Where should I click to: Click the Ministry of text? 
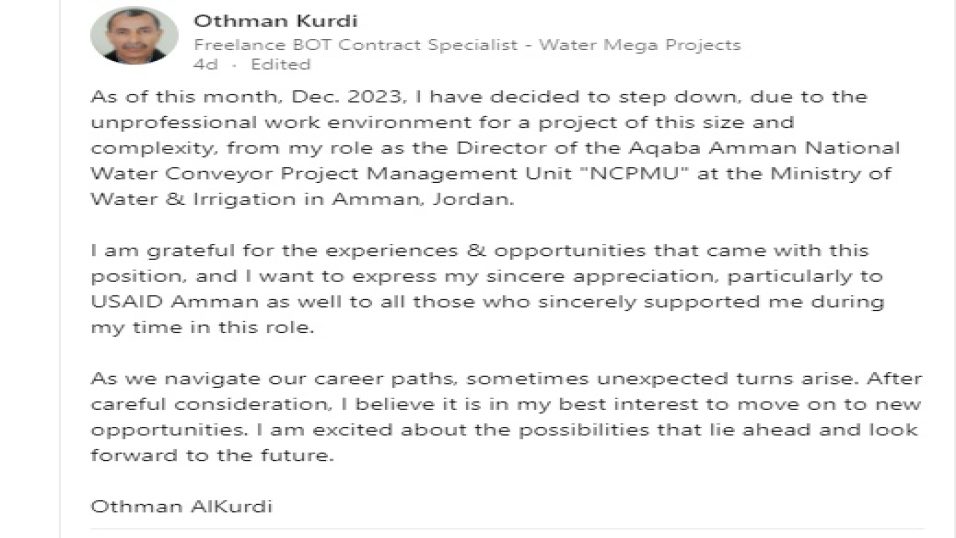click(830, 174)
